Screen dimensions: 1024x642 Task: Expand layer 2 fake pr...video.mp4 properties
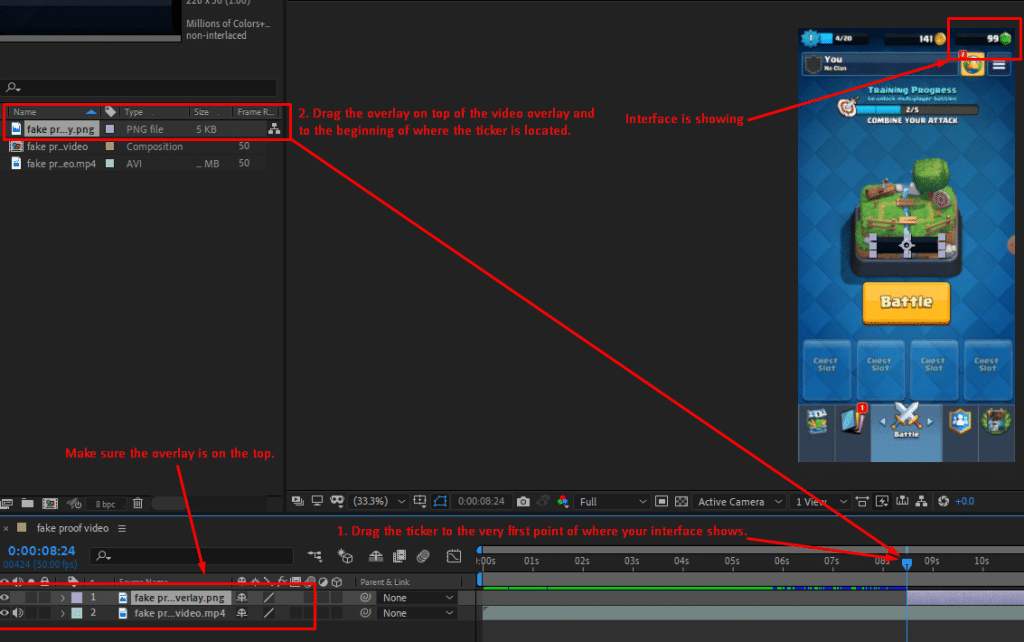pos(63,613)
